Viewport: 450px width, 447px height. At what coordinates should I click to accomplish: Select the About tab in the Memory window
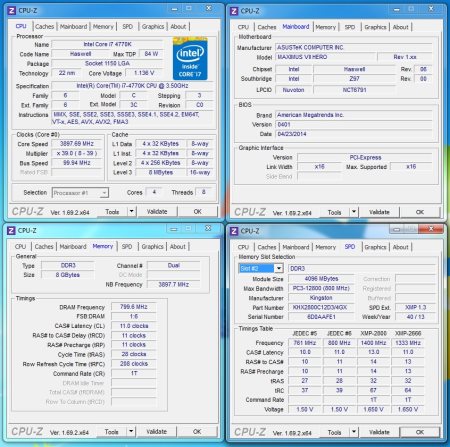pos(178,246)
